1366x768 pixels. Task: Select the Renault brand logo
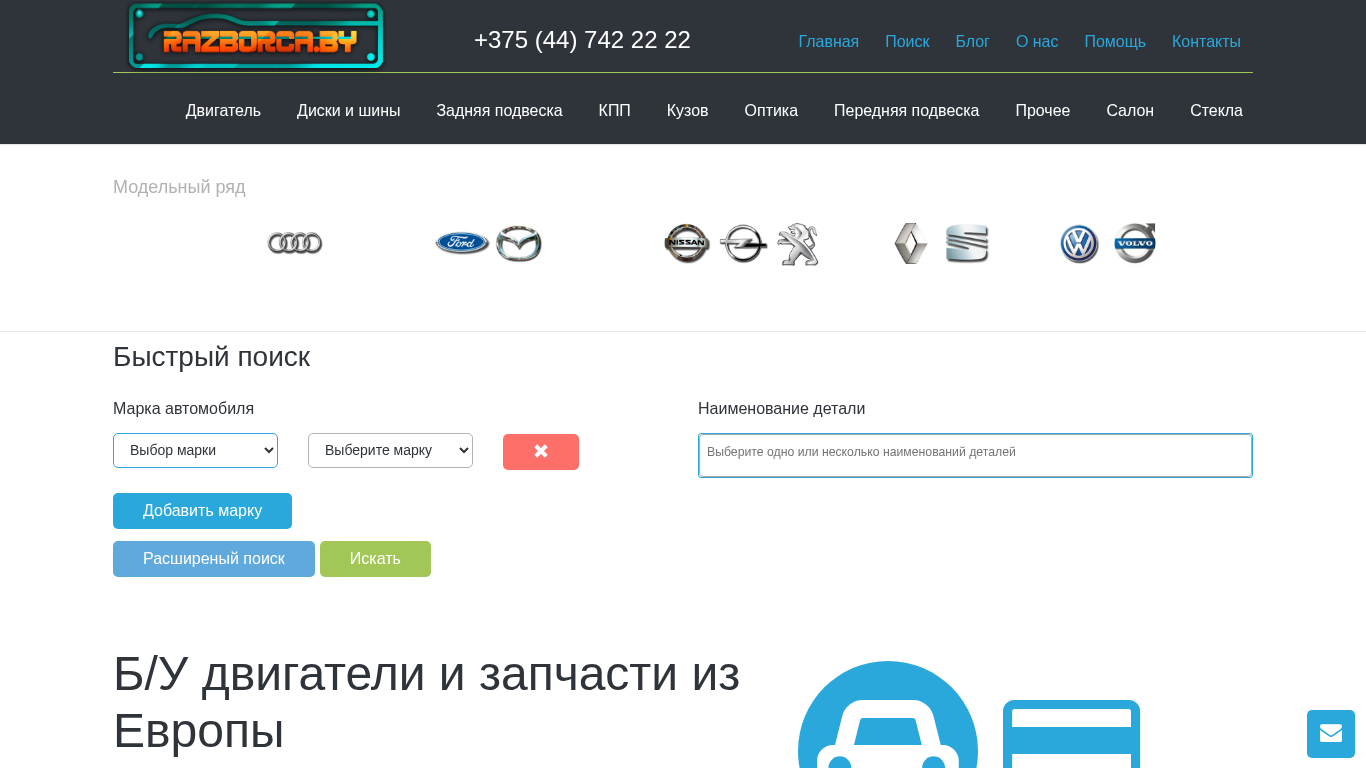[911, 243]
